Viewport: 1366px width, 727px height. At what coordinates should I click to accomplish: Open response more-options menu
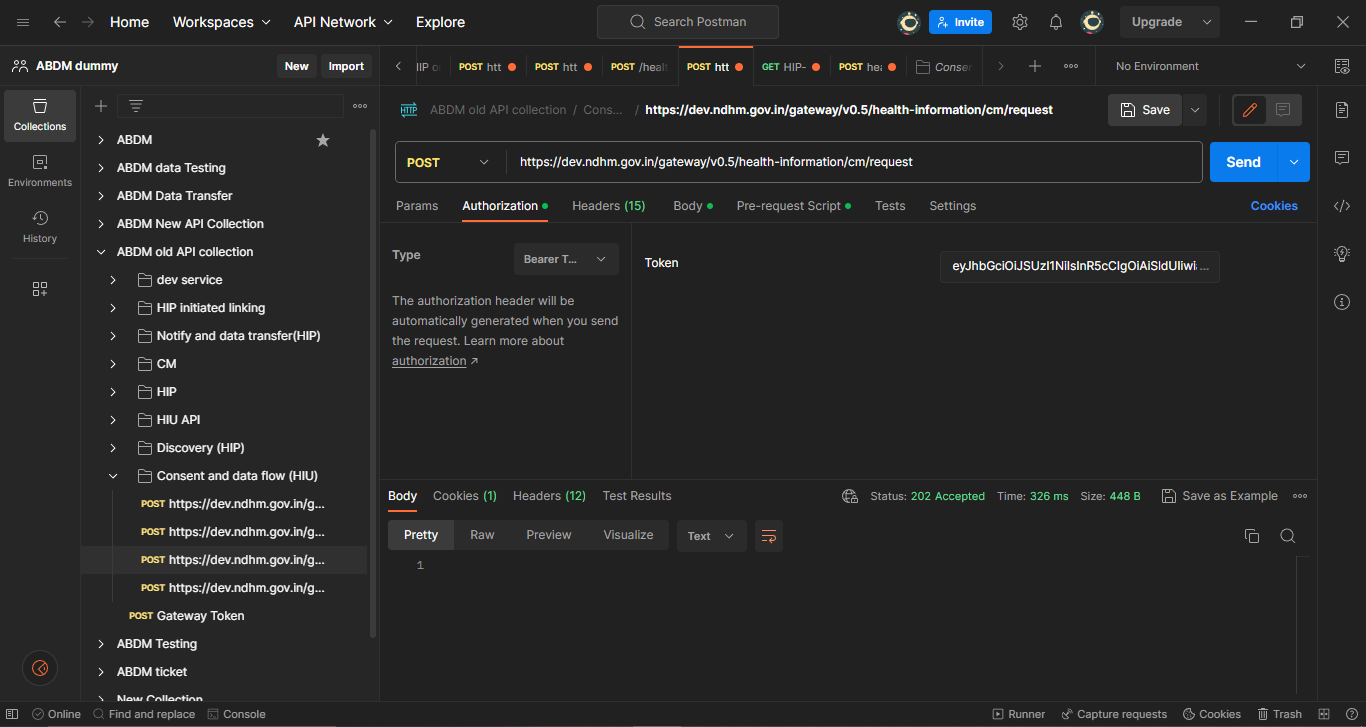pyautogui.click(x=1300, y=496)
